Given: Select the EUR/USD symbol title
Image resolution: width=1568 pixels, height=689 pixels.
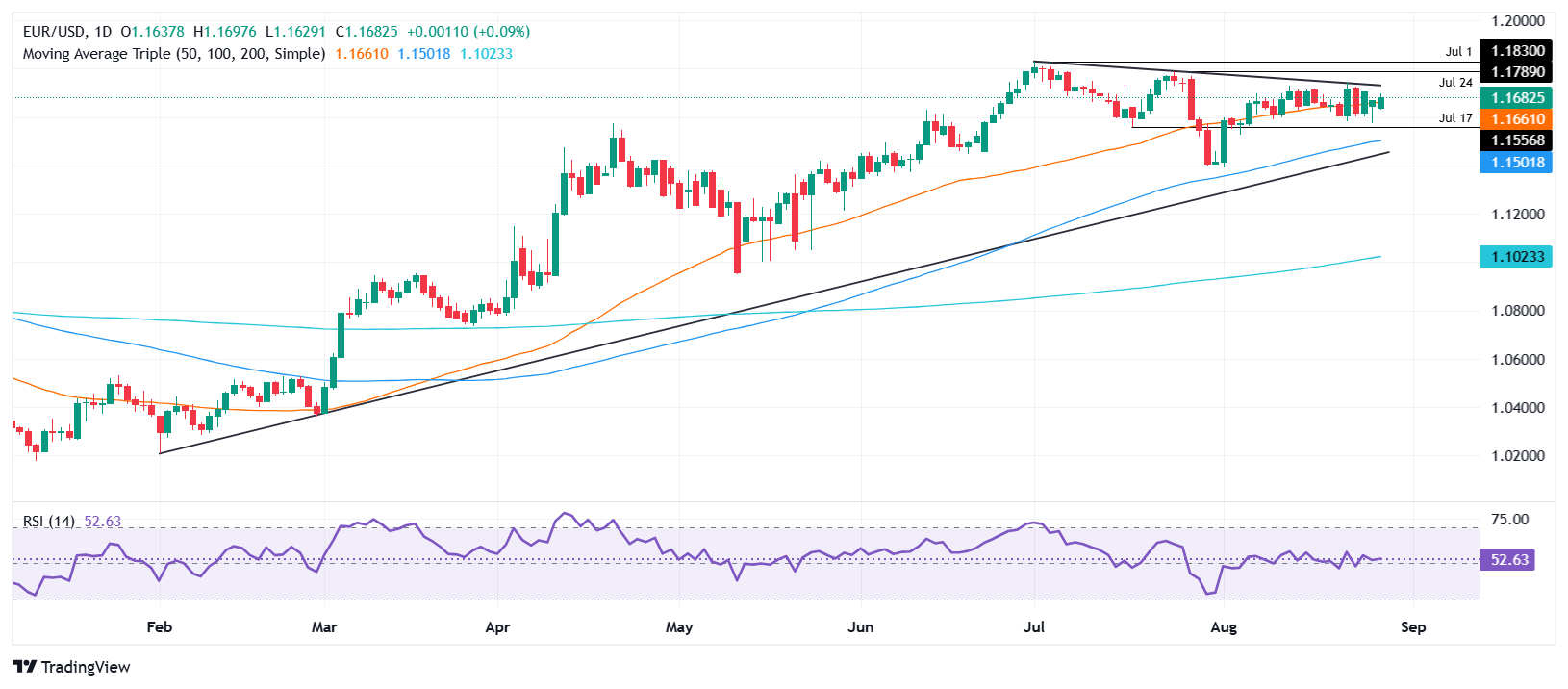Looking at the screenshot, I should point(55,32).
